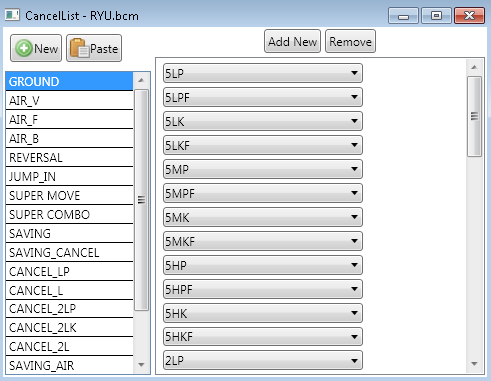Open the 5HPF dropdown
Image resolution: width=491 pixels, height=381 pixels.
tap(263, 289)
